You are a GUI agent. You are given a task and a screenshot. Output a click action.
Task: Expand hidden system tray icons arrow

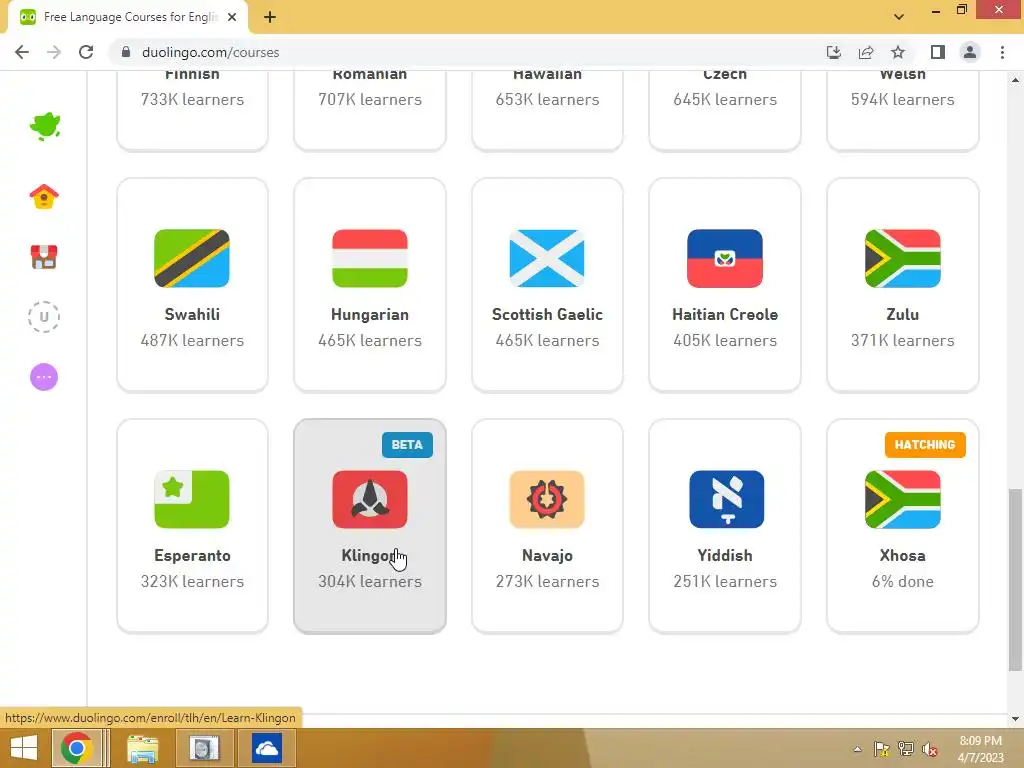pos(857,749)
